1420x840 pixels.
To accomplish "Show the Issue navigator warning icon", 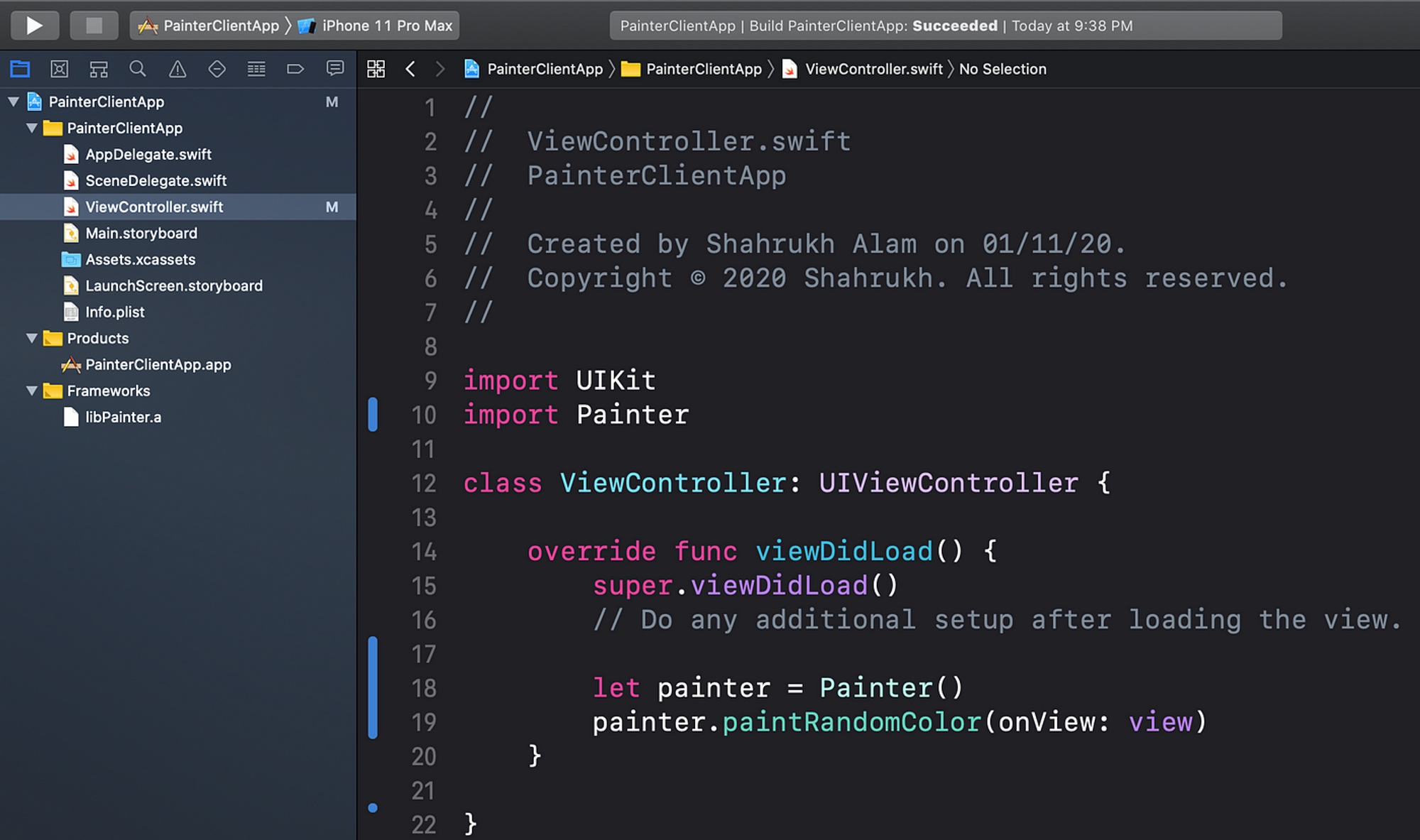I will tap(177, 68).
